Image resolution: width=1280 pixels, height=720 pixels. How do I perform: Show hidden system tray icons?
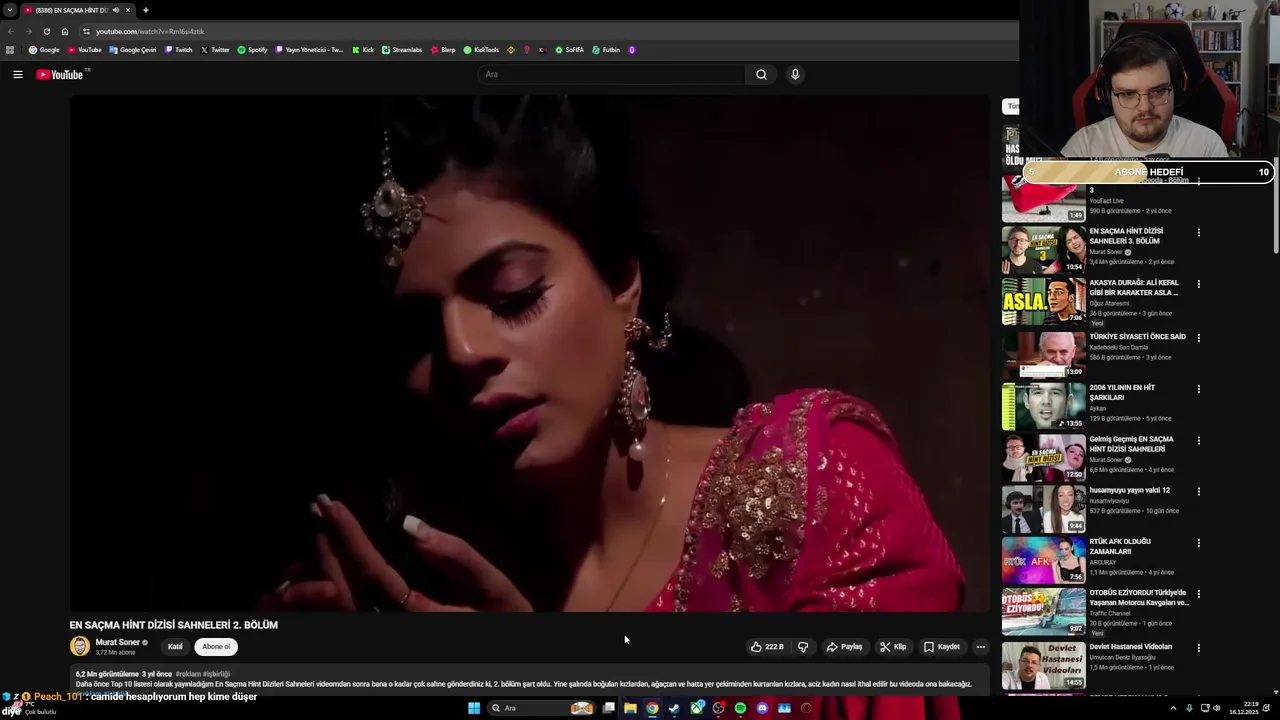point(1173,708)
